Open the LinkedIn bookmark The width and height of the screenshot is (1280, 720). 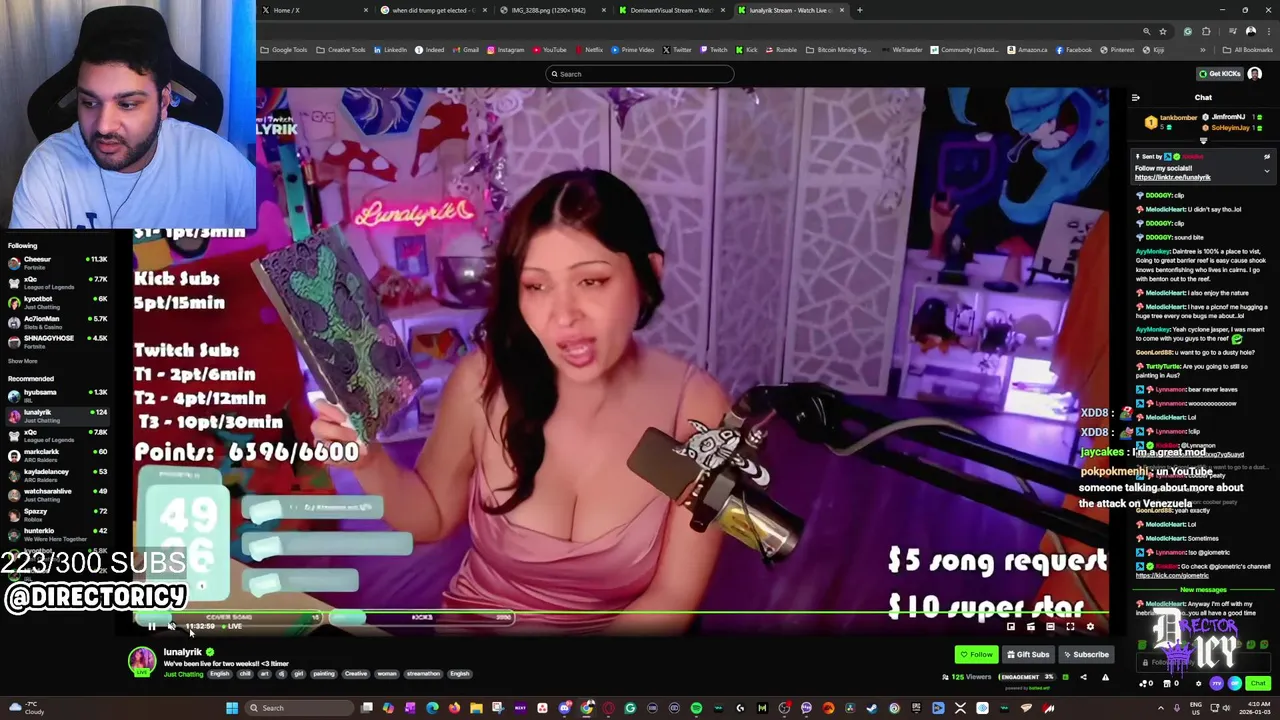pos(390,50)
